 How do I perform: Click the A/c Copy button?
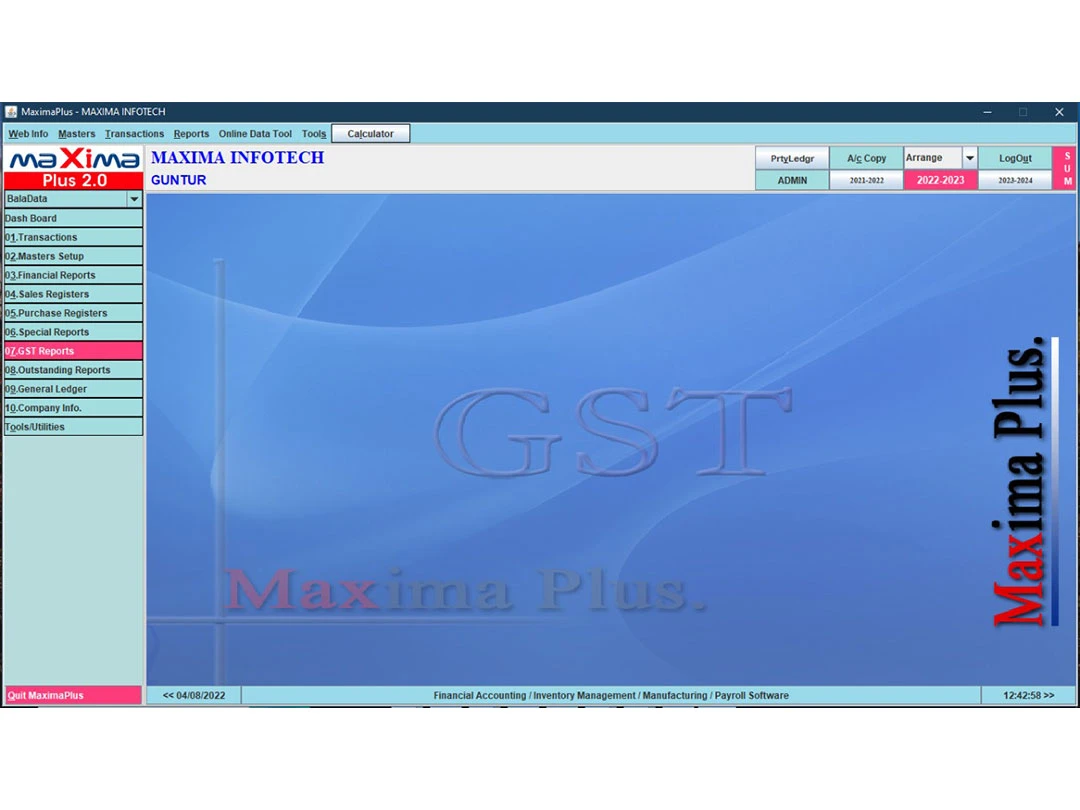866,158
